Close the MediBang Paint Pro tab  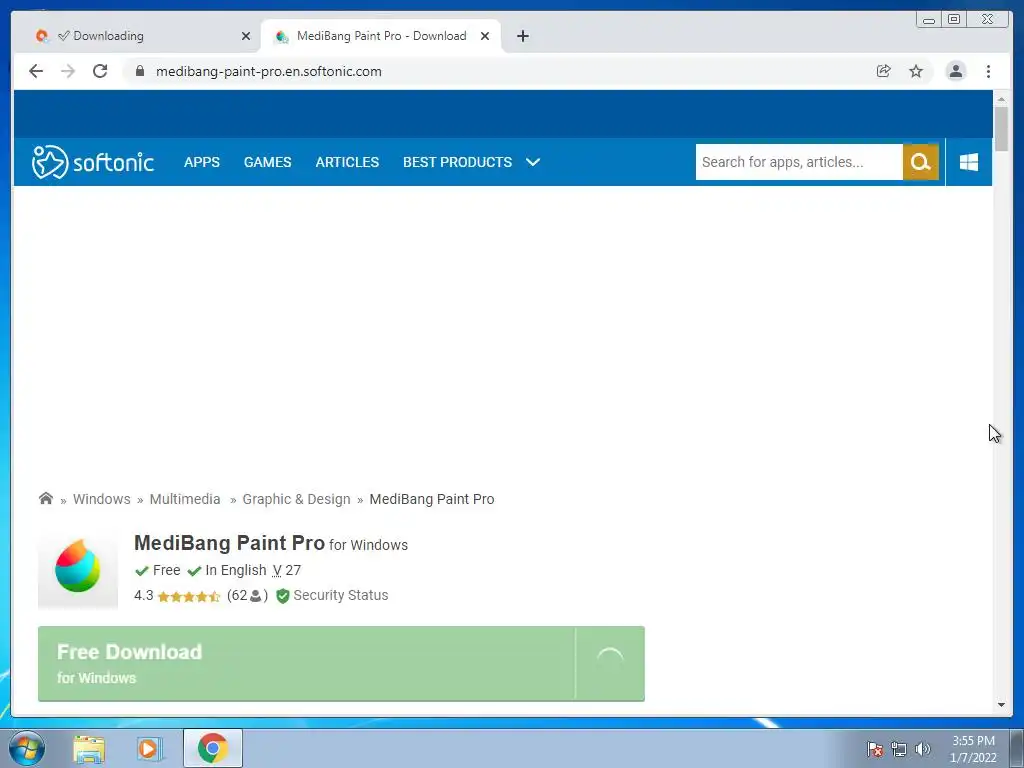click(485, 36)
